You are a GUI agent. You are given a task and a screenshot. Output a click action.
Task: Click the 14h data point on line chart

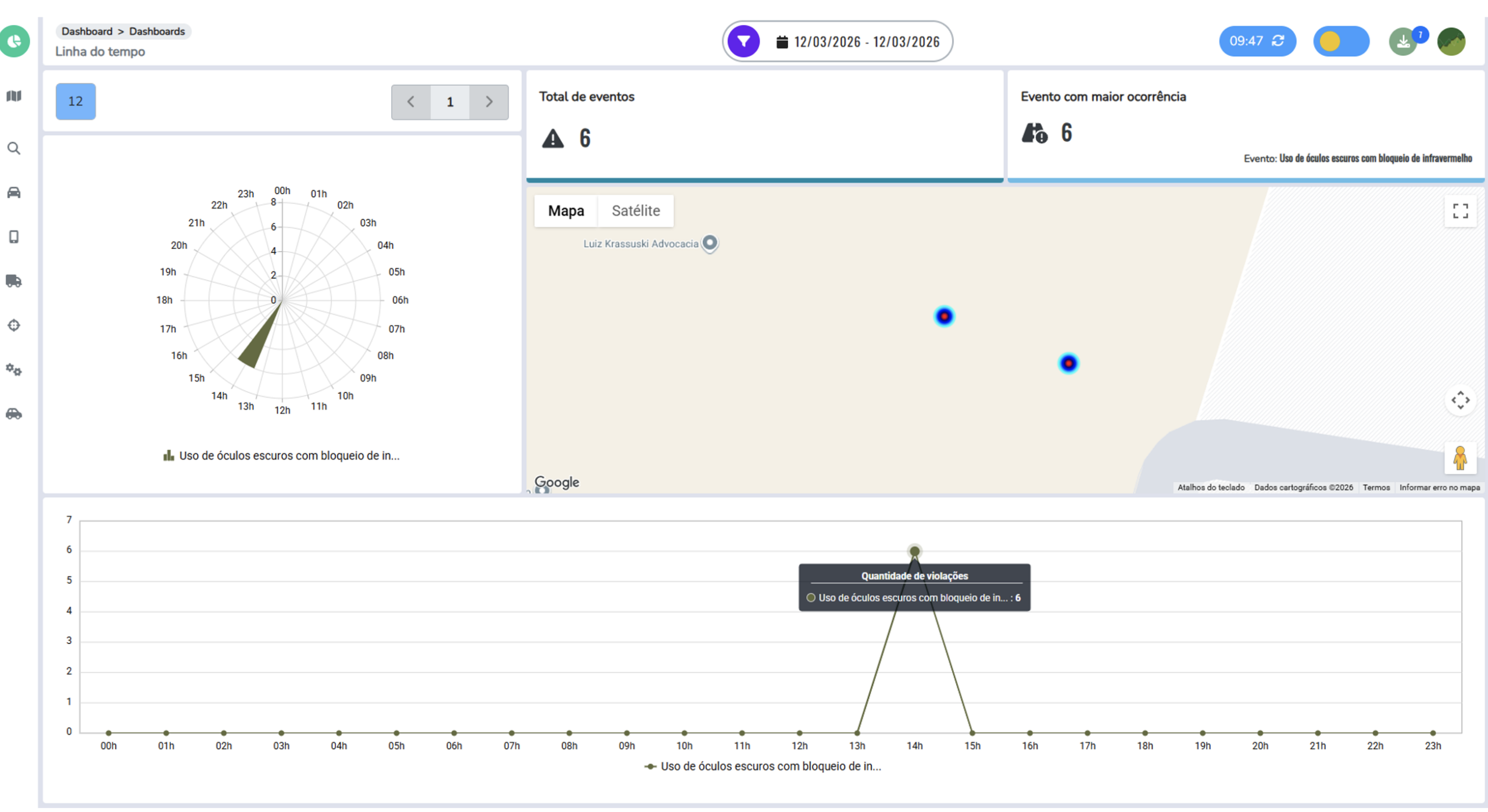tap(914, 552)
